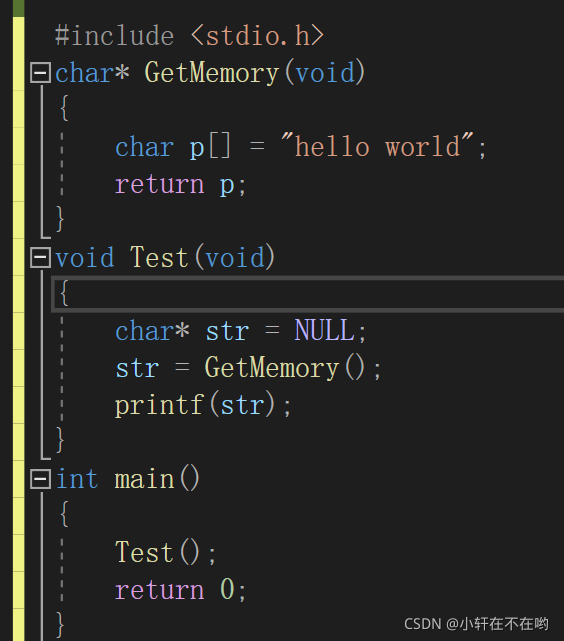564x641 pixels.
Task: Click the CSDN watermark text
Action: point(476,624)
